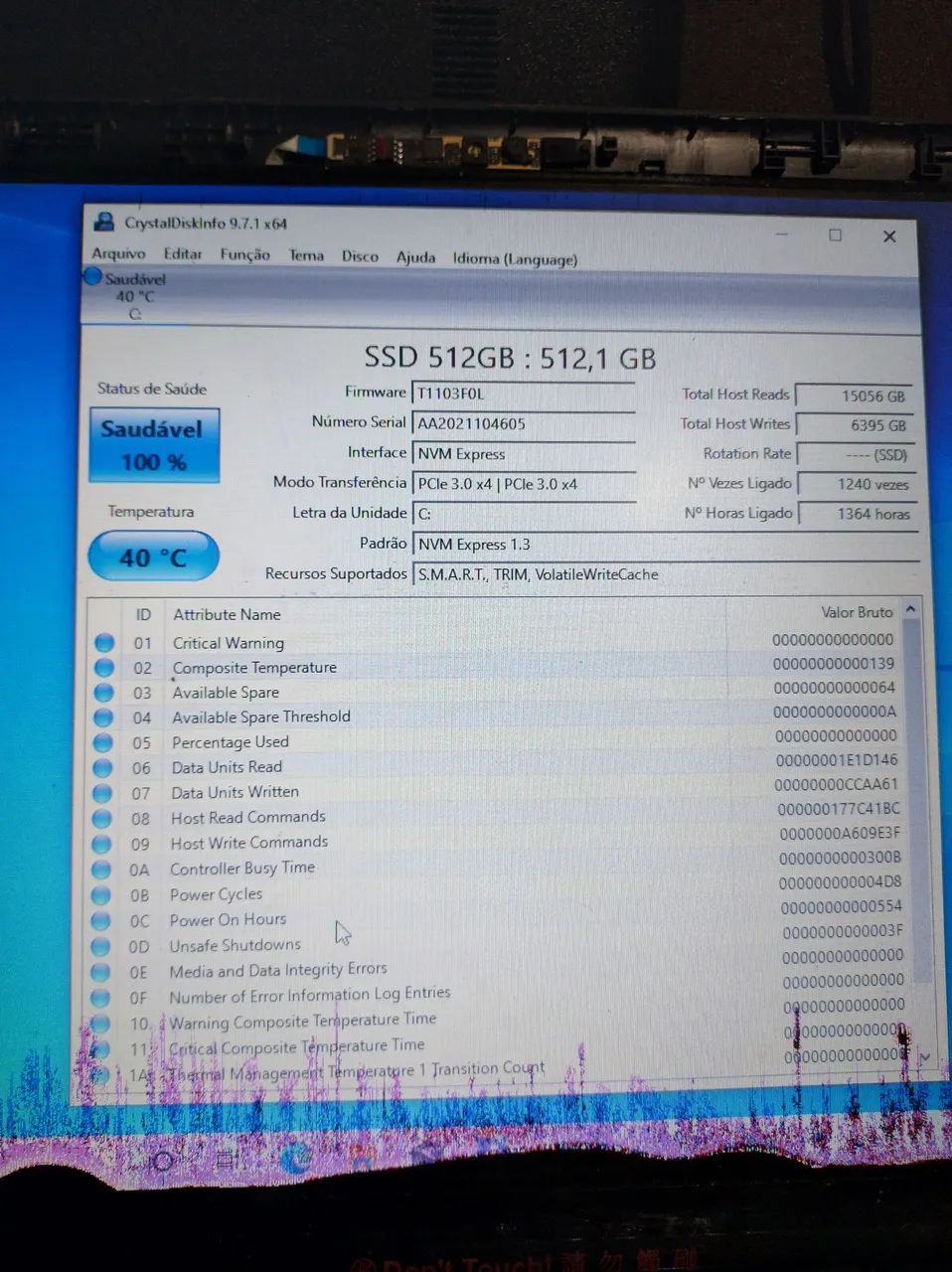Select the Percentage Used row

click(497, 740)
